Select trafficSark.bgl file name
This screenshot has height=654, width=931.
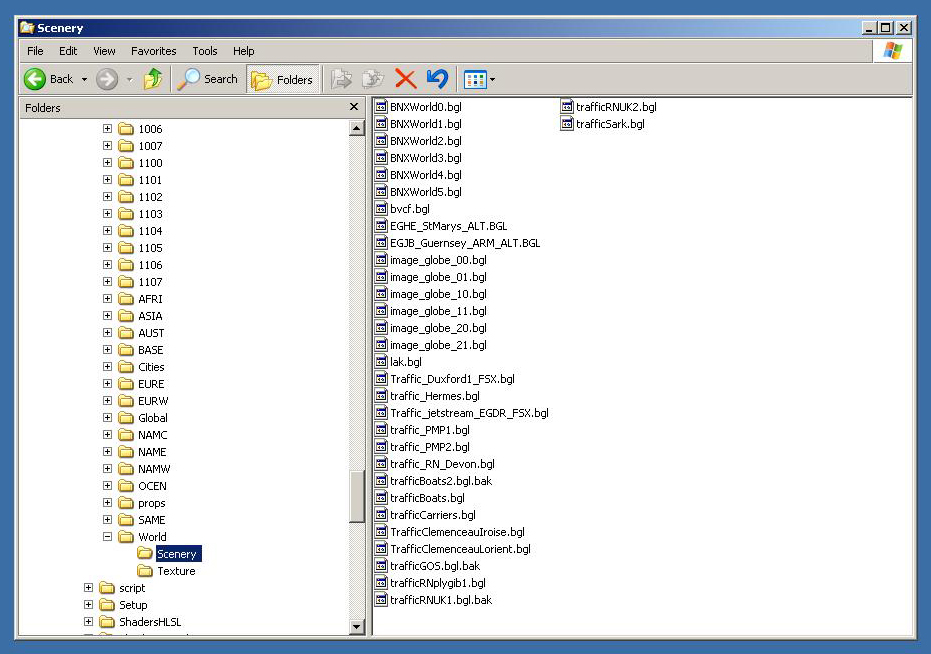[x=610, y=124]
